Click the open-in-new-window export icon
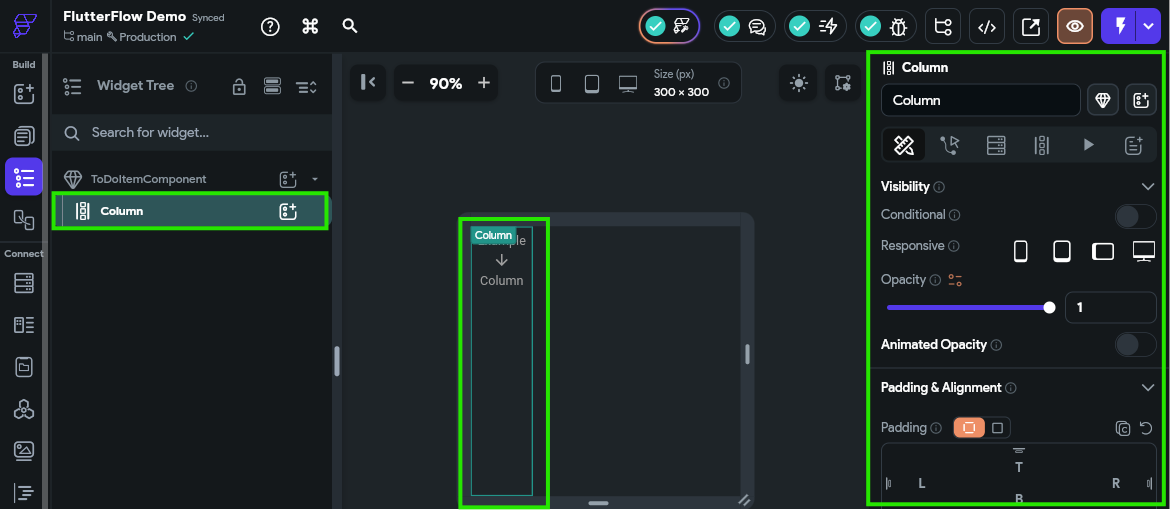1170x510 pixels. (1030, 27)
